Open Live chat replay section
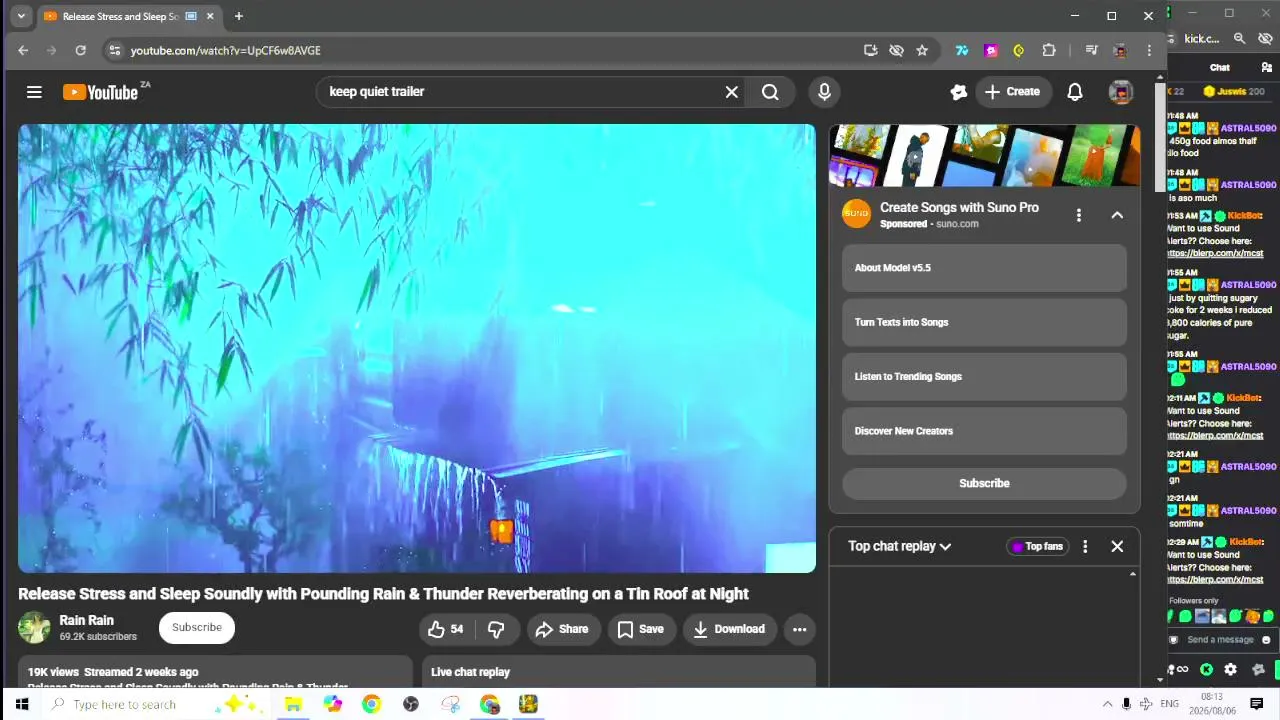This screenshot has width=1280, height=720. pos(619,671)
